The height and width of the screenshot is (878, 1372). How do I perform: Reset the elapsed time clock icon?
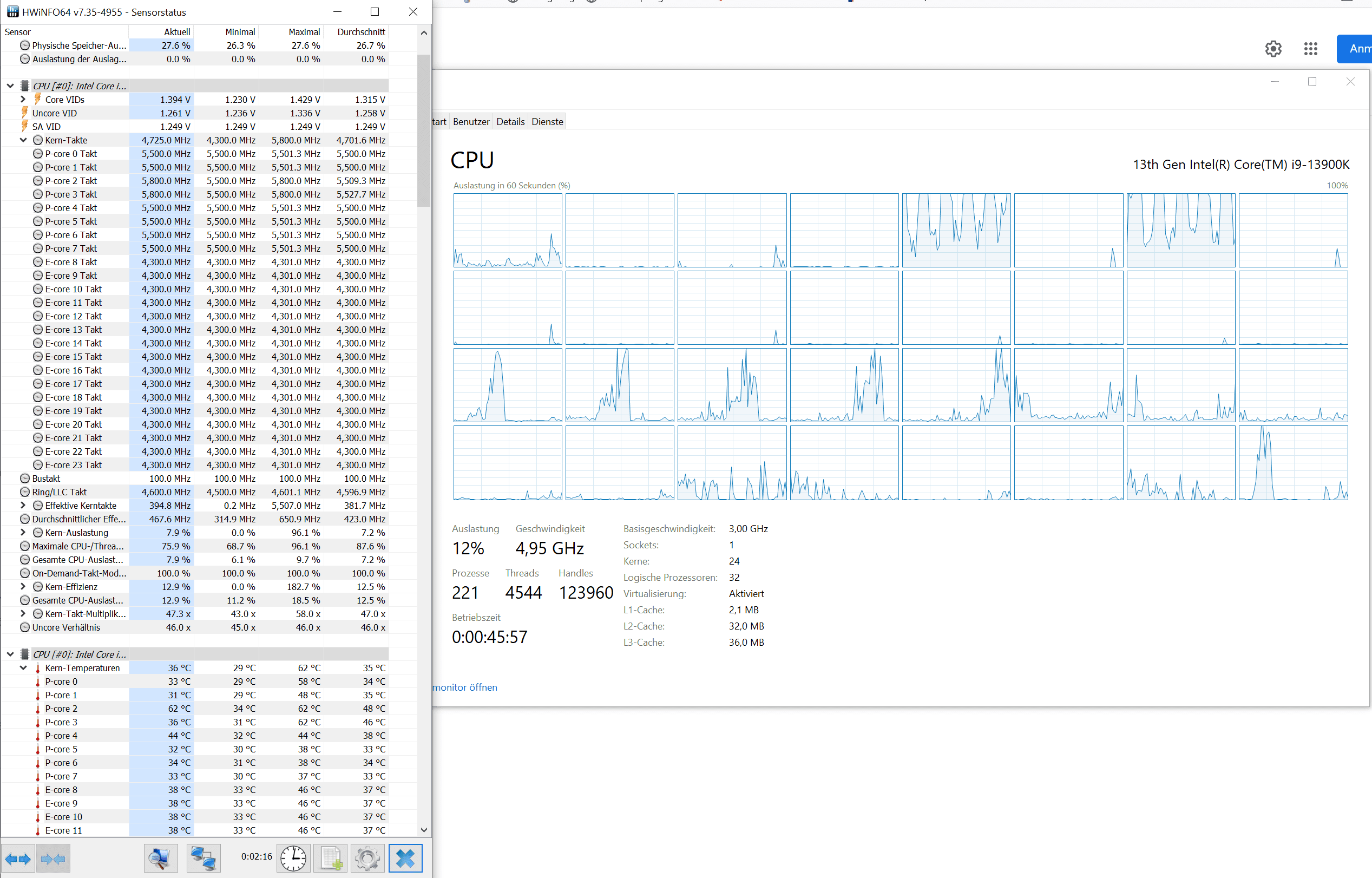coord(293,859)
